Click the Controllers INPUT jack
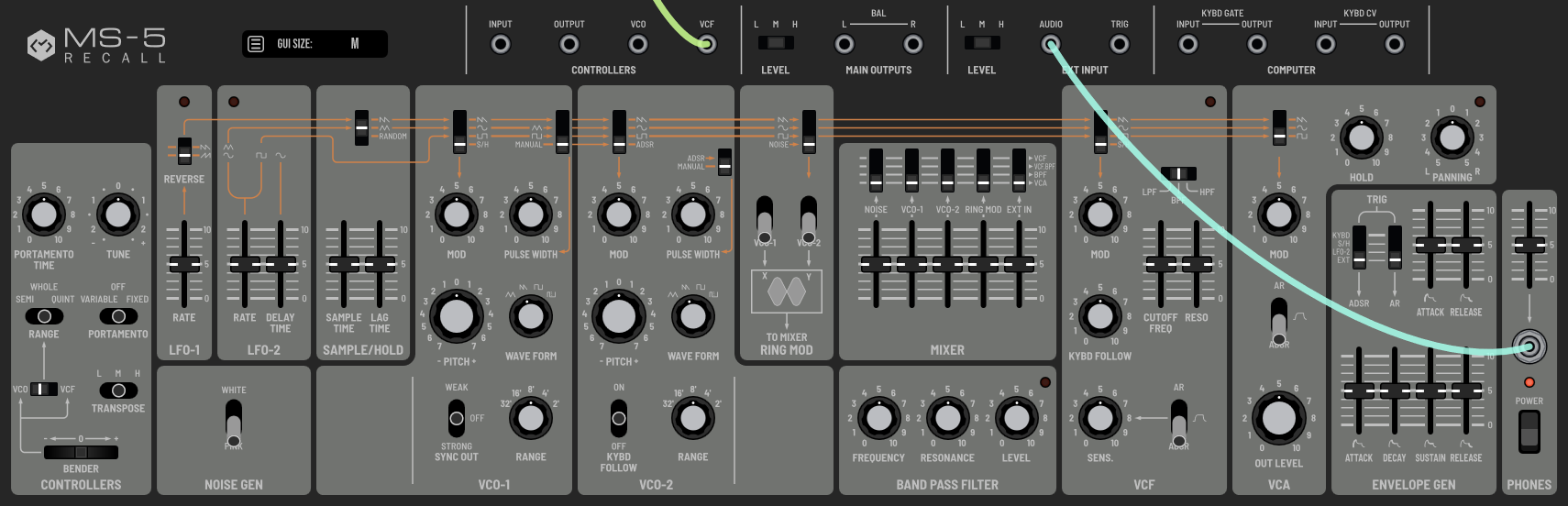Screen dimensions: 1568x506 pyautogui.click(x=501, y=44)
